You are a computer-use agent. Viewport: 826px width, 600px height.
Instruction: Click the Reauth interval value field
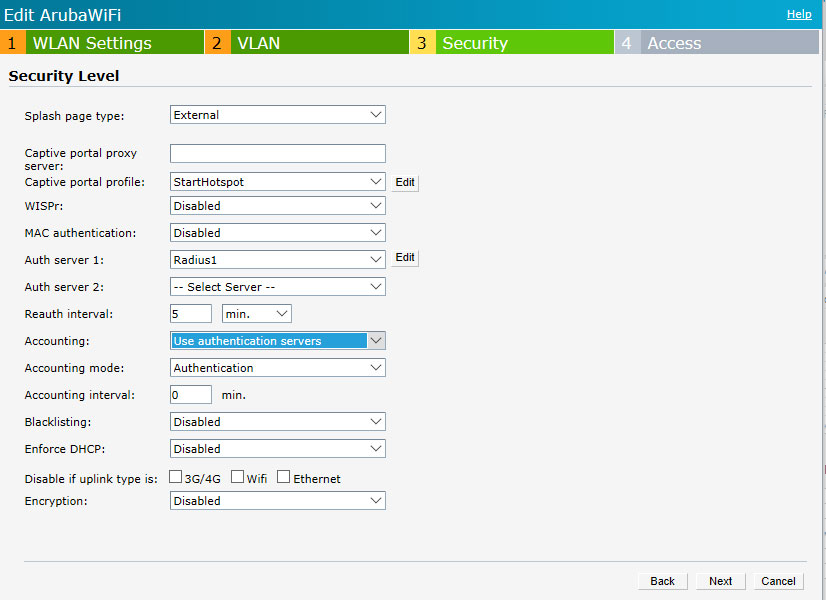pyautogui.click(x=191, y=314)
